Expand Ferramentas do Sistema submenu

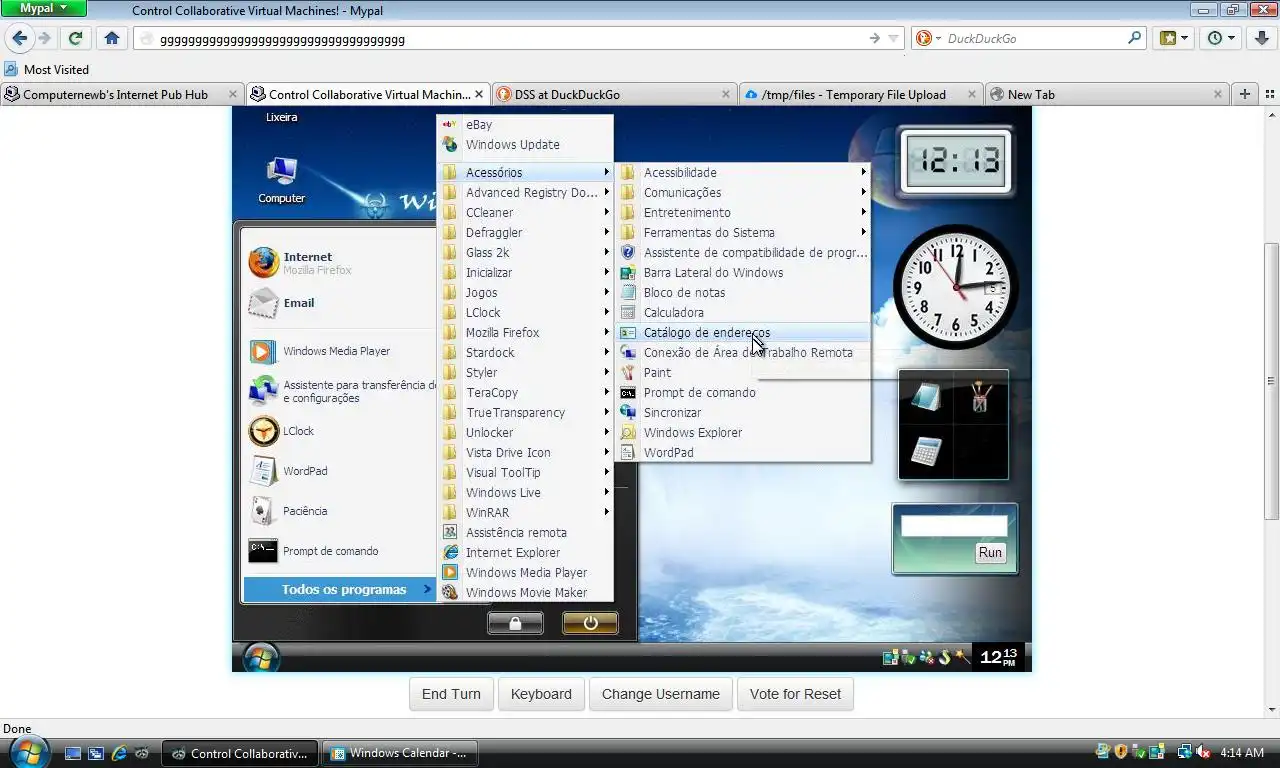[743, 232]
